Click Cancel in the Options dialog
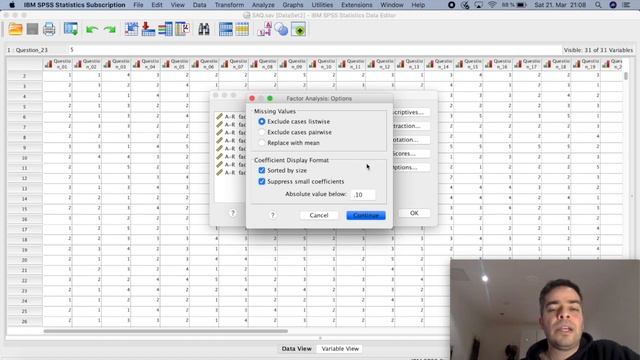Viewport: 640px width, 360px height. [319, 215]
